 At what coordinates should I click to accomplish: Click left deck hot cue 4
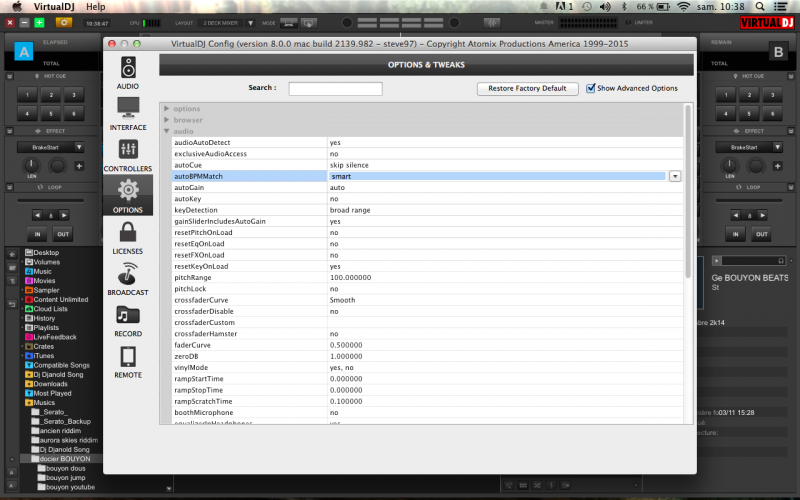28,113
